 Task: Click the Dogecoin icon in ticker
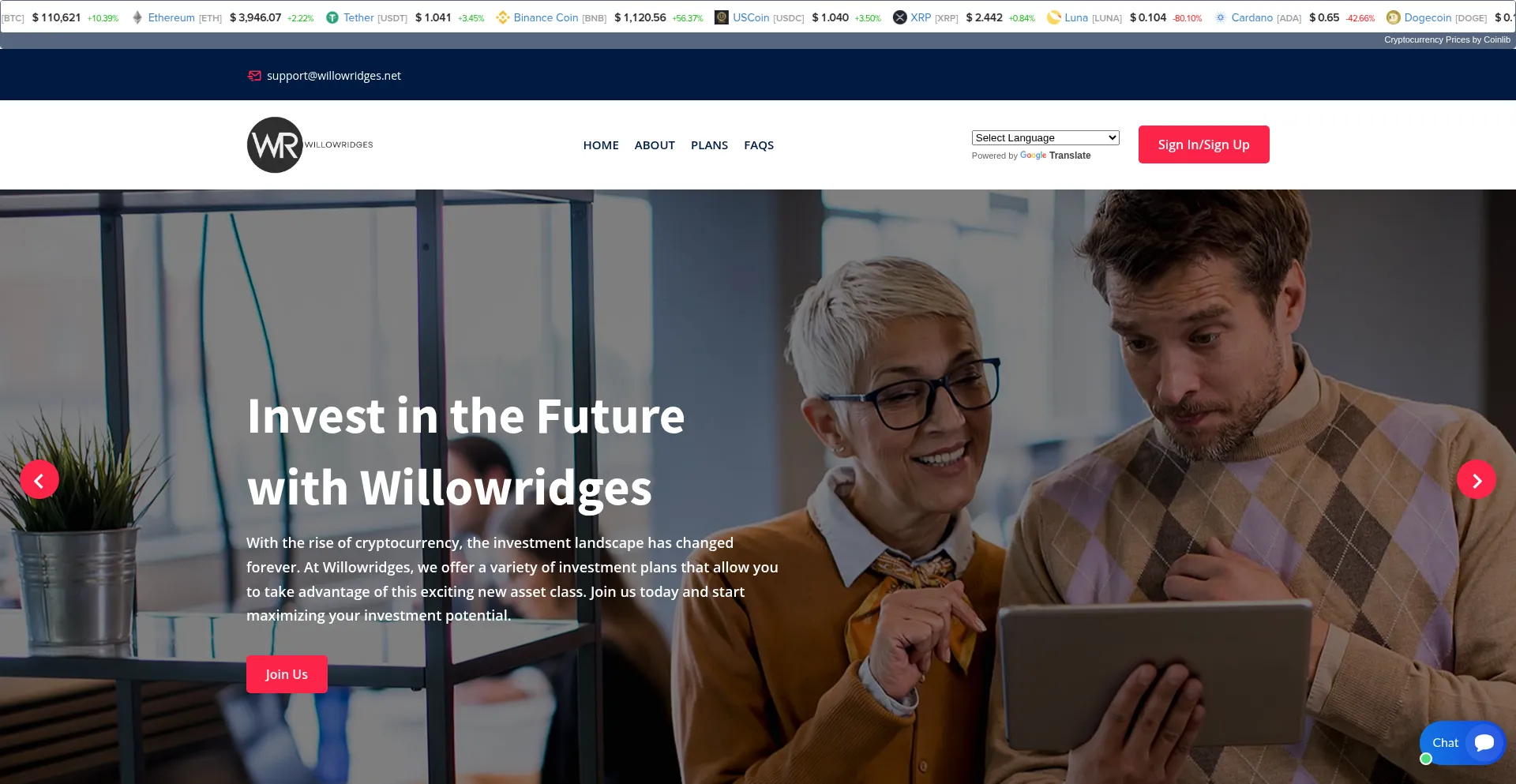coord(1393,17)
